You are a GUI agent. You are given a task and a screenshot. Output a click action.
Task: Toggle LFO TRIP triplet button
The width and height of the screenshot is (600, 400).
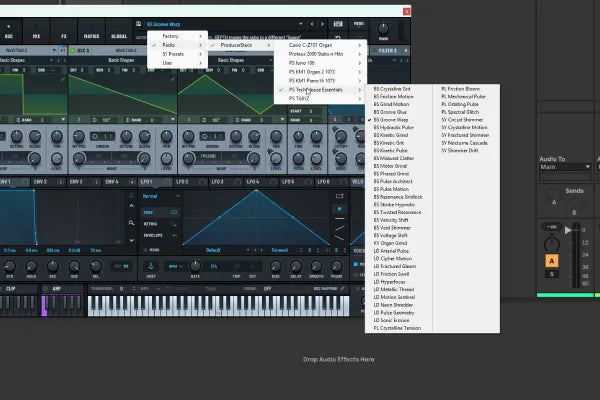pyautogui.click(x=236, y=267)
